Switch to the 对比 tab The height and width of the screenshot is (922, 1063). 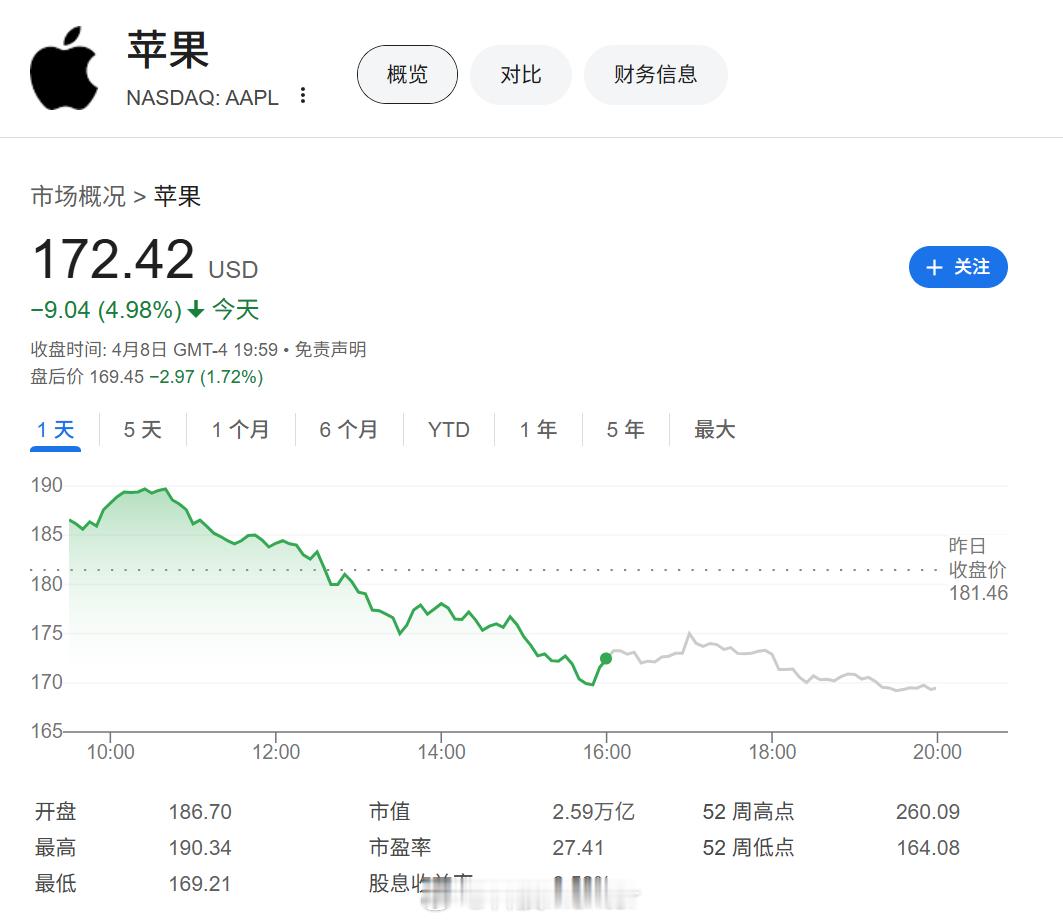521,75
